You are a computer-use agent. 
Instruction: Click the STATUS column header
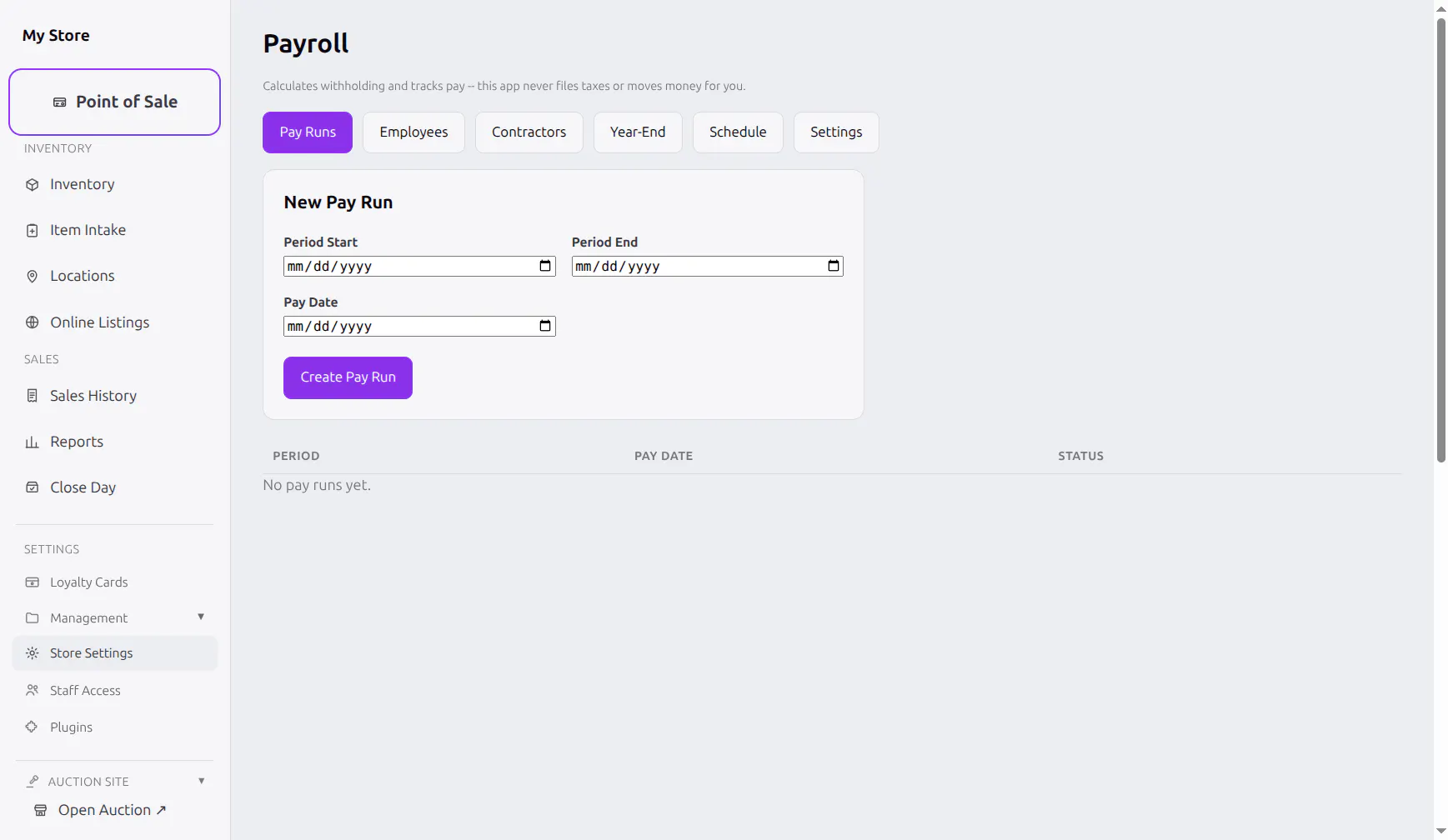point(1080,456)
